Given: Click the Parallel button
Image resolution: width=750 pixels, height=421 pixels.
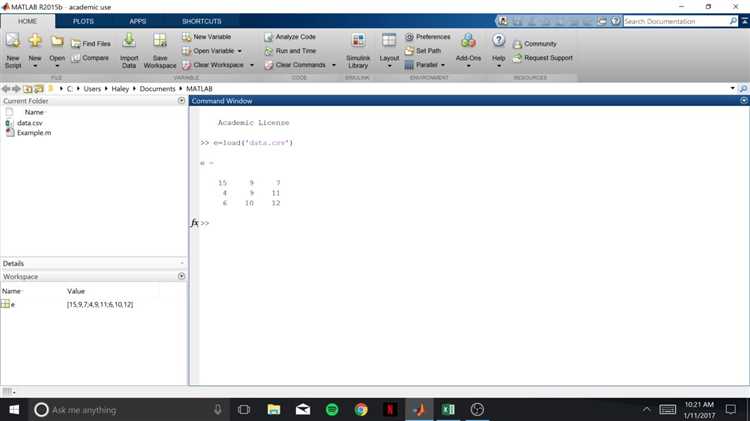Looking at the screenshot, I should 421,65.
